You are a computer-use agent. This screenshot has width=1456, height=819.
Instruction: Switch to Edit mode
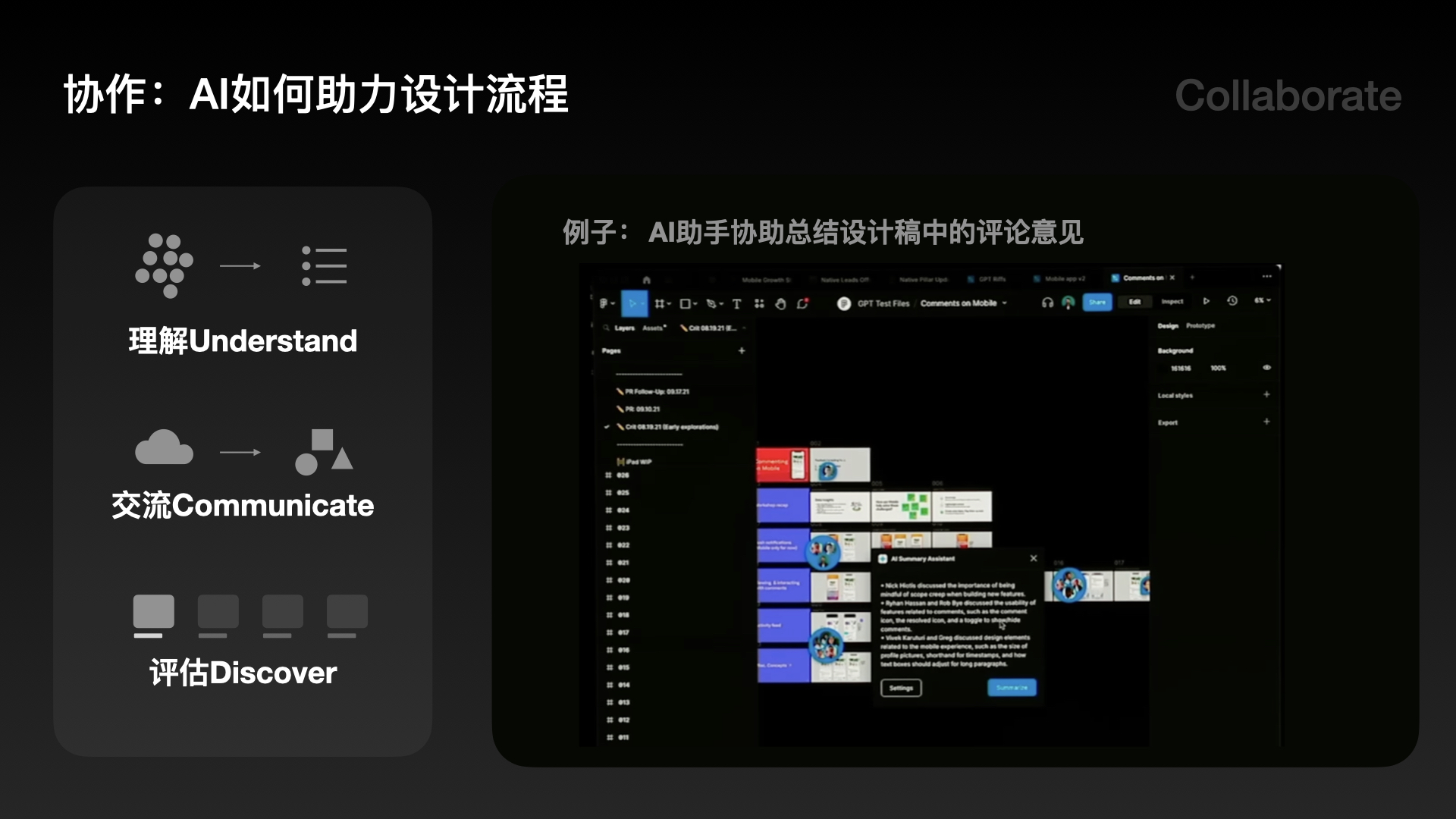click(1134, 301)
